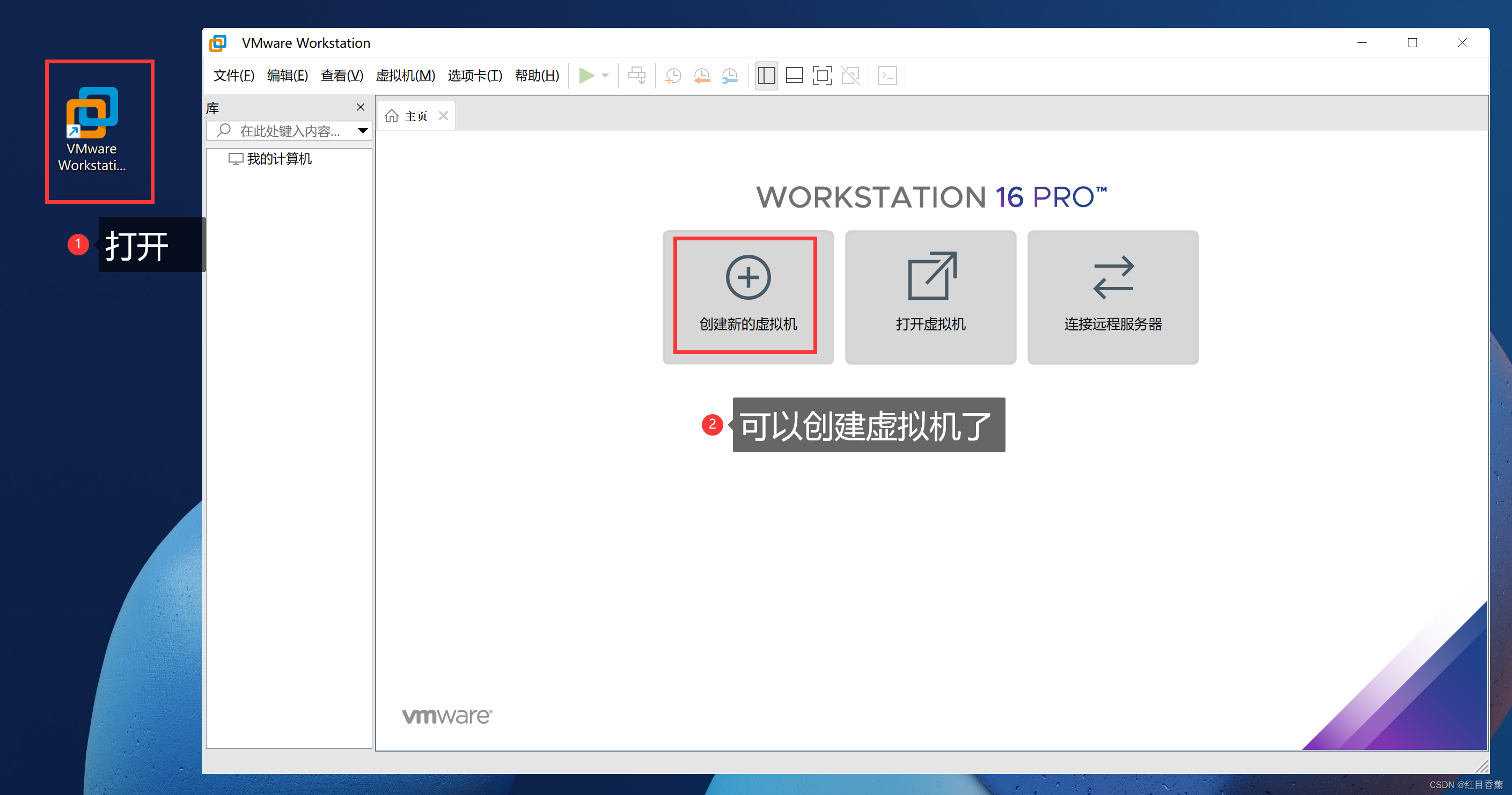Toggle the library sidebar visibility

pos(766,75)
